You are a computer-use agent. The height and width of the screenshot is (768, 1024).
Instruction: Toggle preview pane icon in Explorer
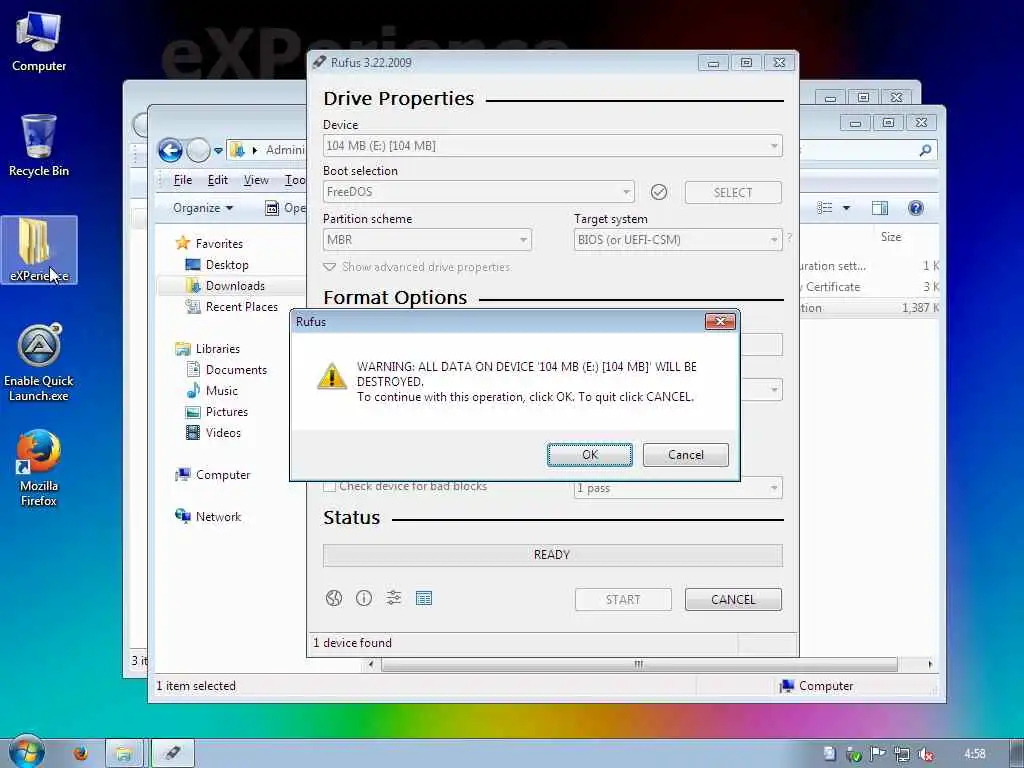click(x=880, y=208)
